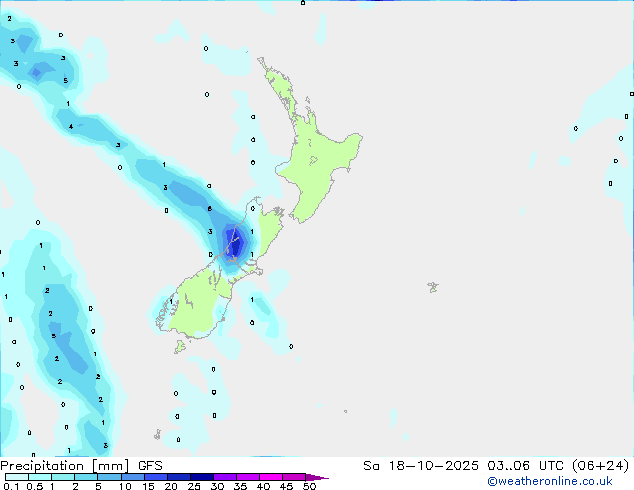This screenshot has height=490, width=634.
Task: Click the dark blue precipitation maximum over South Island
Action: [235, 243]
